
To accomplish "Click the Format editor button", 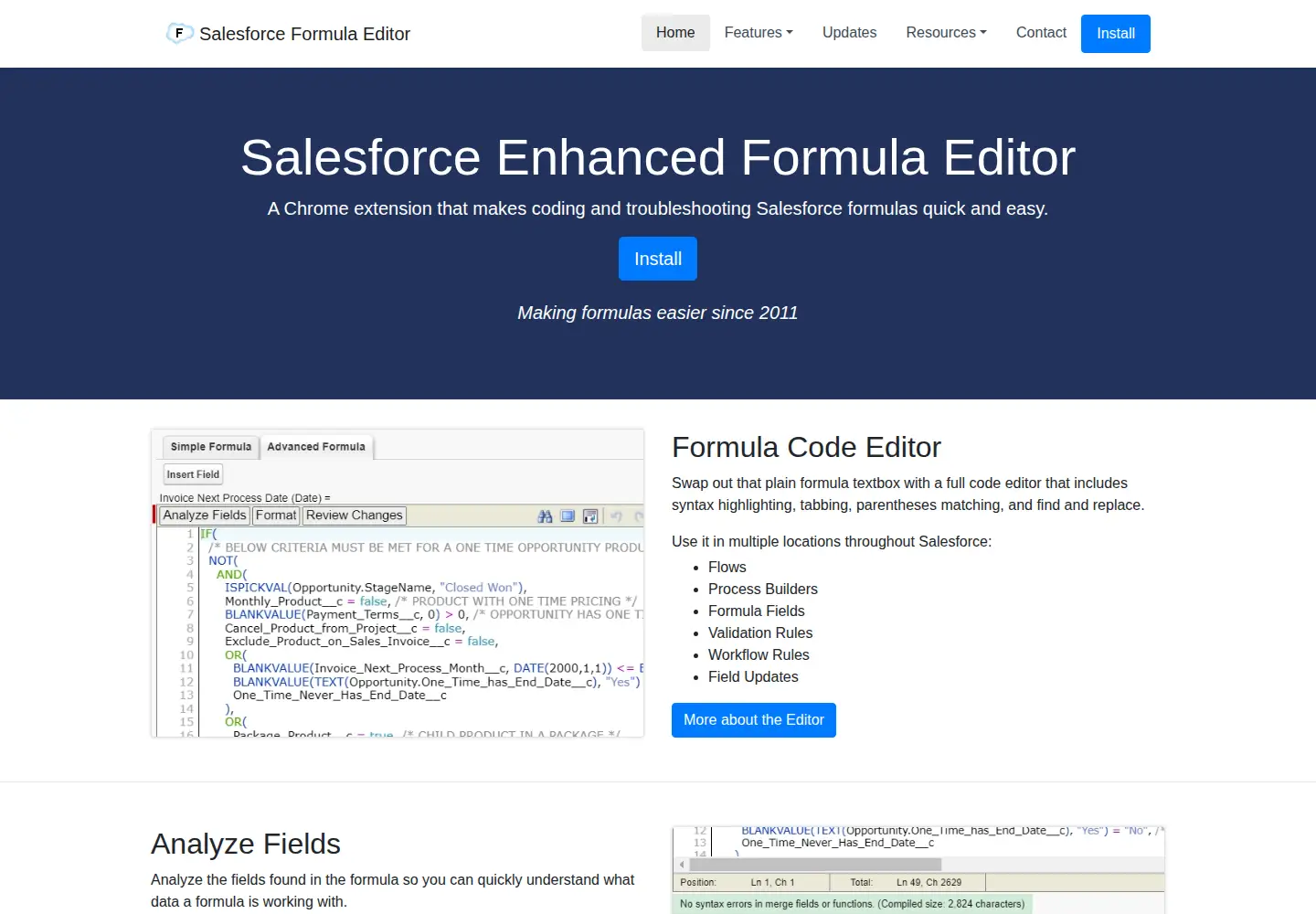I will point(276,515).
